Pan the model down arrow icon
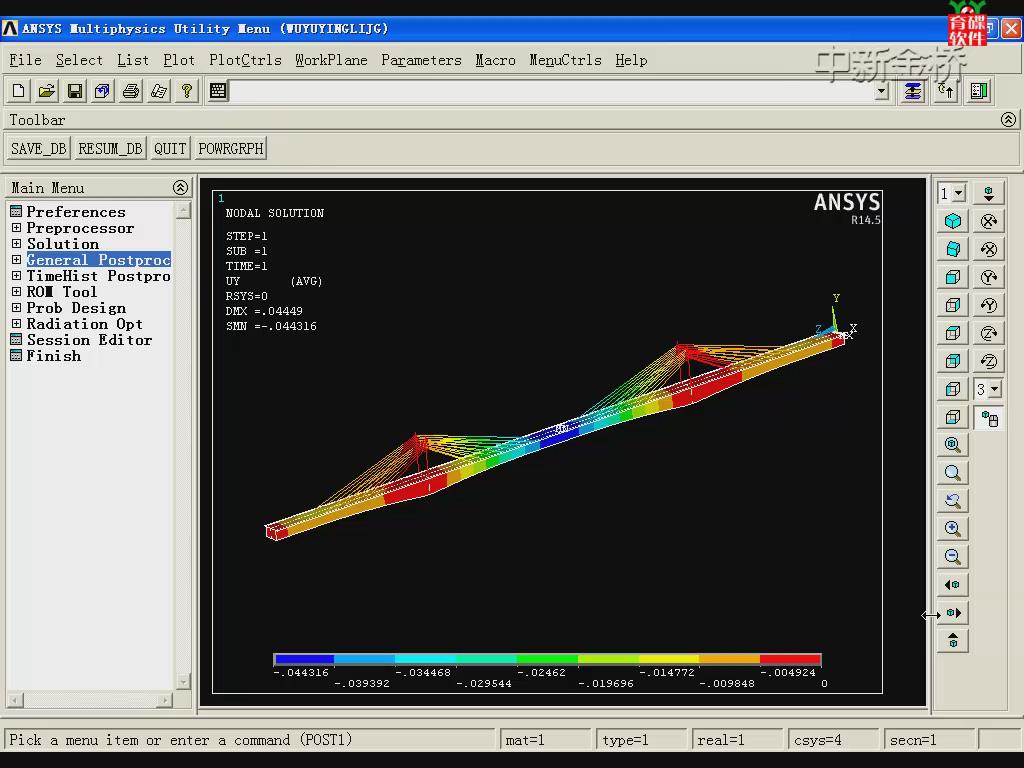The image size is (1024, 768). 988,193
